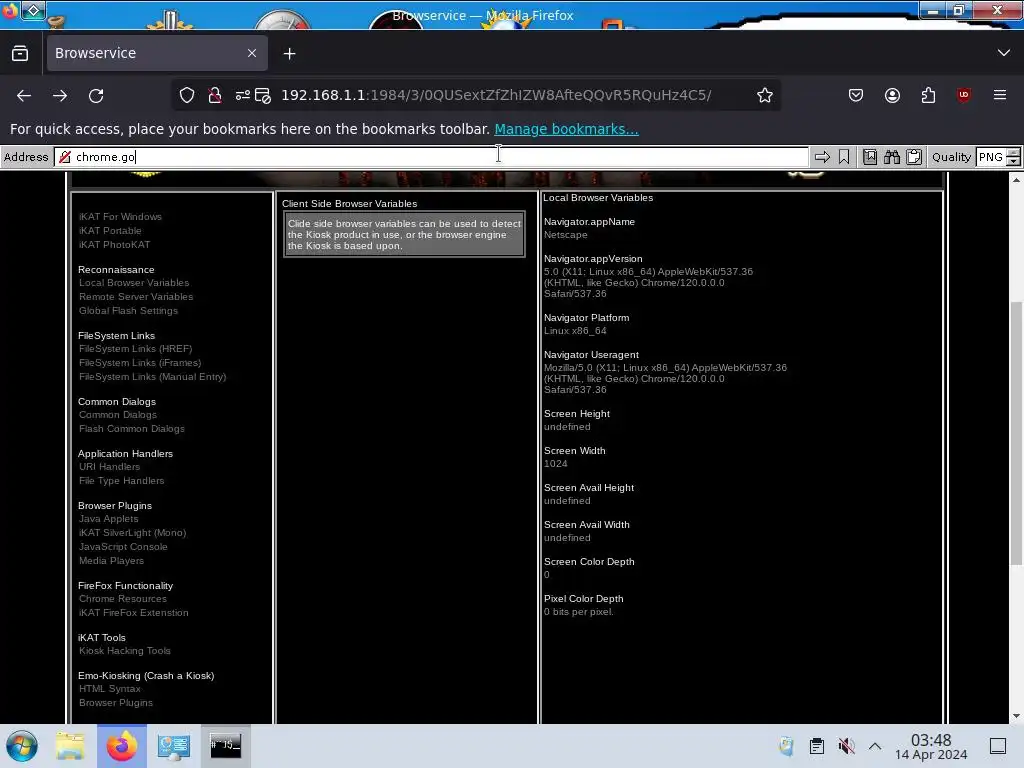Viewport: 1024px width, 768px height.
Task: Open iKAT FireFox Extenstion link
Action: [134, 613]
